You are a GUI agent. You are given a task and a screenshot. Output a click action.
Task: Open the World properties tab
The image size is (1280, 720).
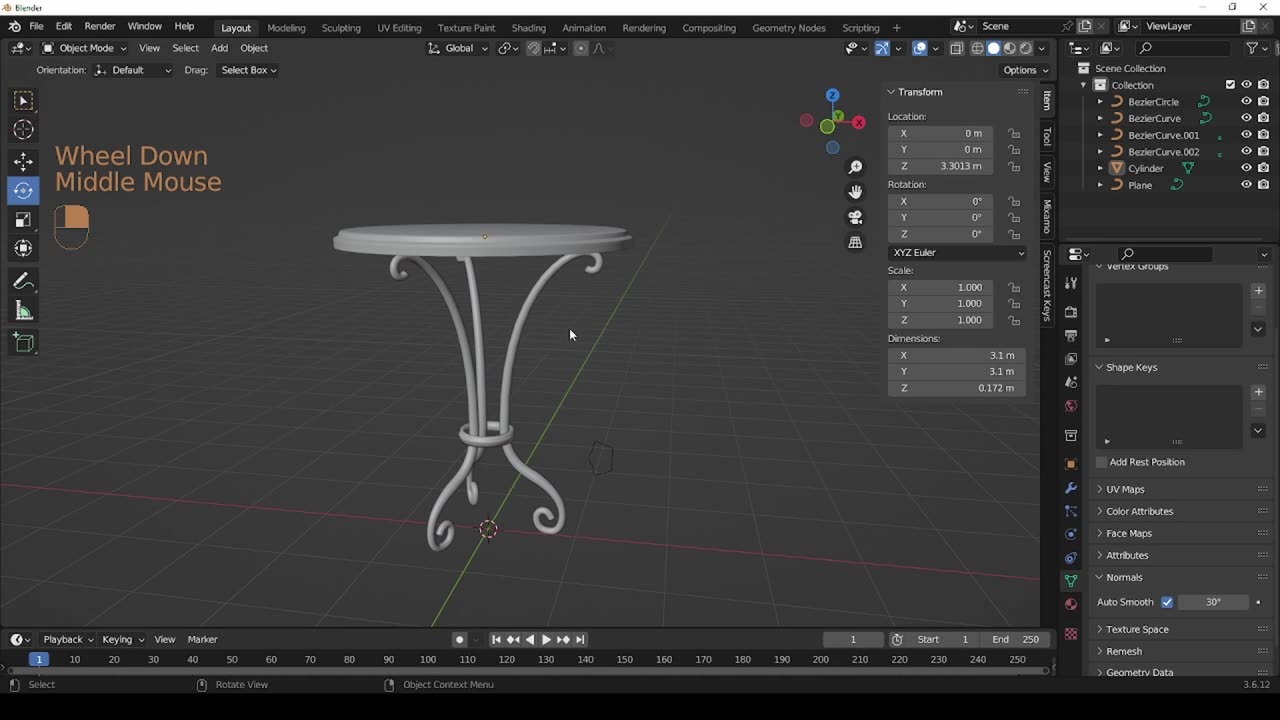tap(1071, 406)
